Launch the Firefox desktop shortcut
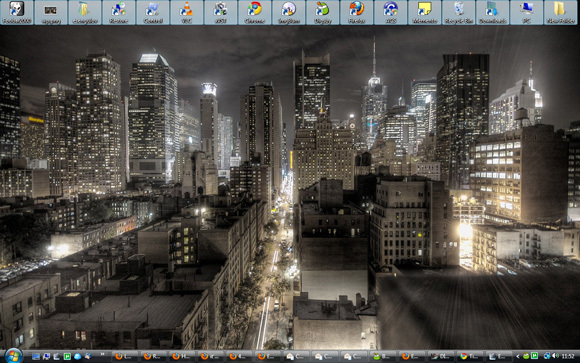This screenshot has width=580, height=363. pos(357,12)
